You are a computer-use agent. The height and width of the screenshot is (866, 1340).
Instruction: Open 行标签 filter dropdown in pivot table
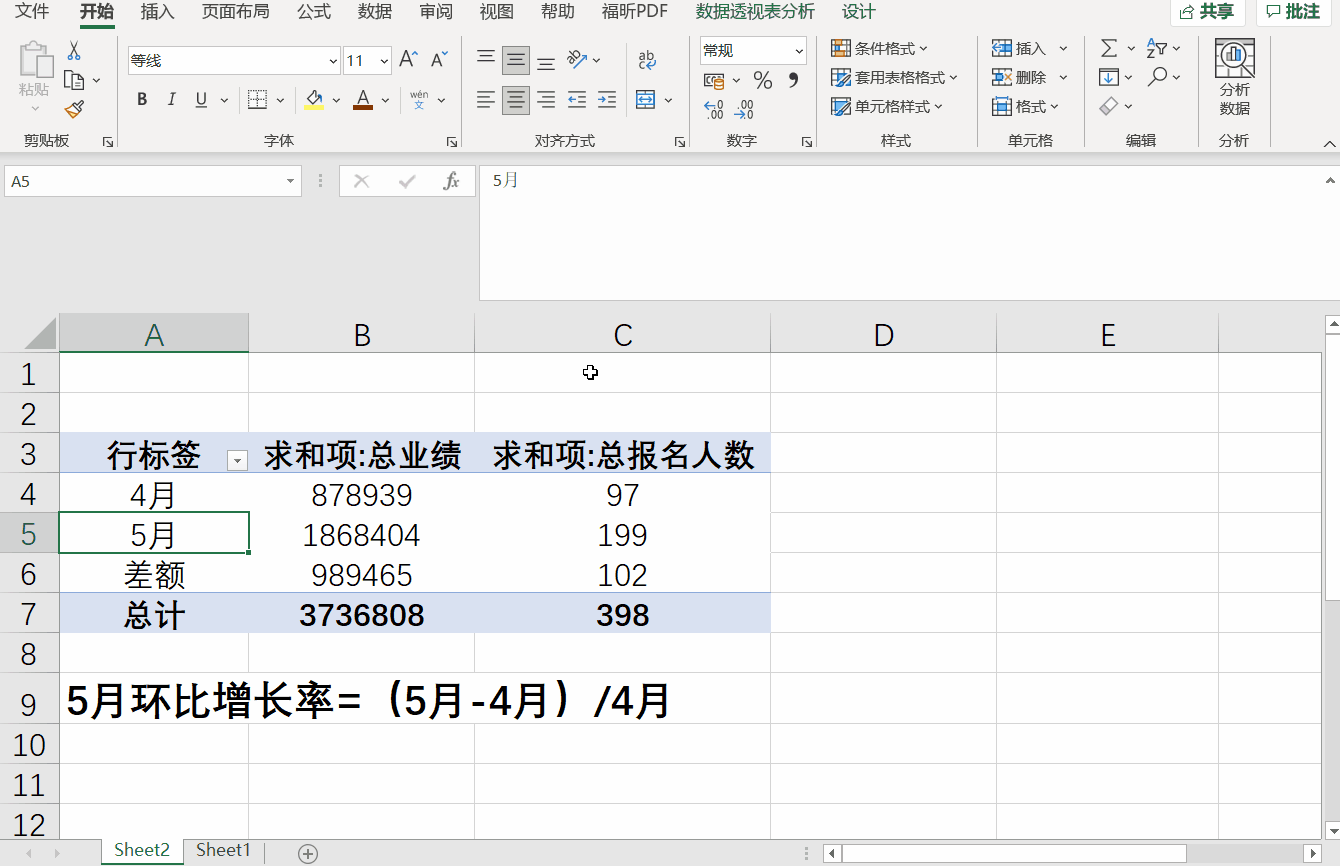tap(237, 460)
